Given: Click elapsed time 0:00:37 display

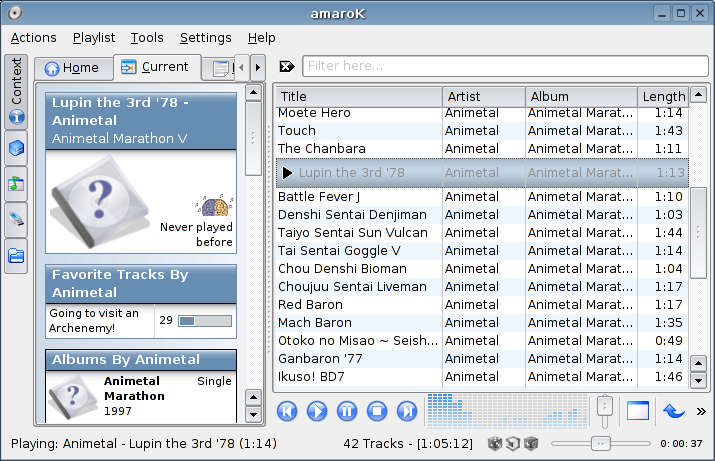Looking at the screenshot, I should click(x=681, y=444).
